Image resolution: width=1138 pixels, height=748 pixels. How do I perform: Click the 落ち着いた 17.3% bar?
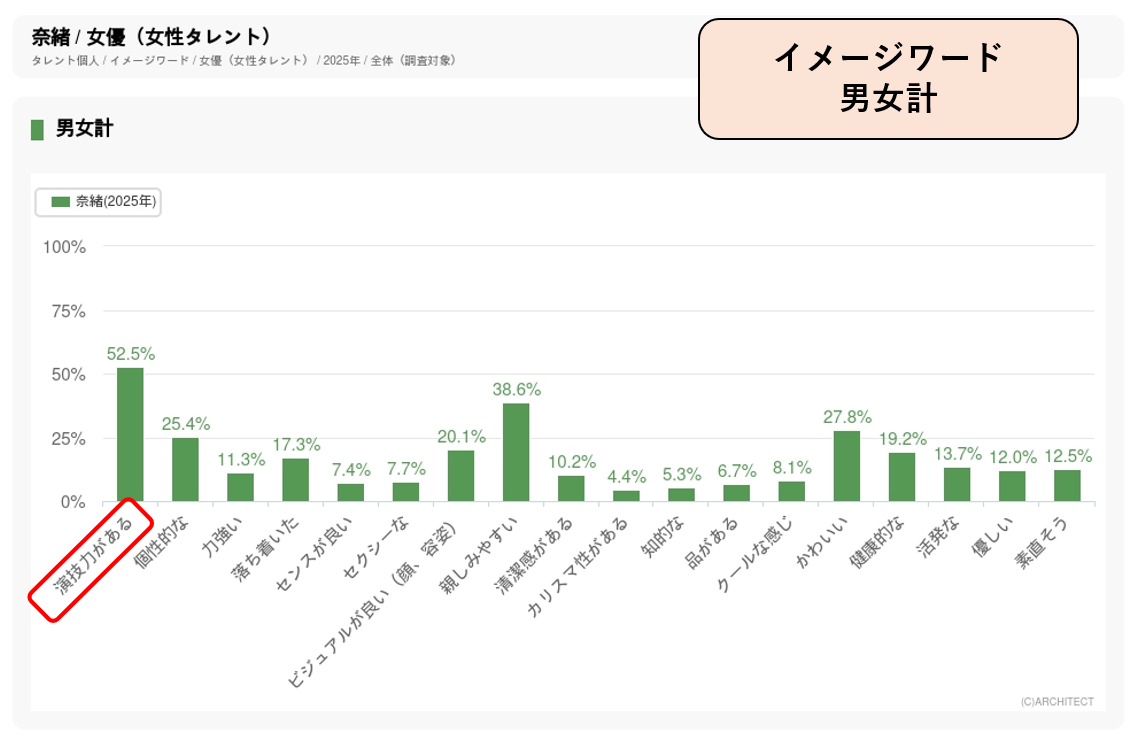point(295,480)
